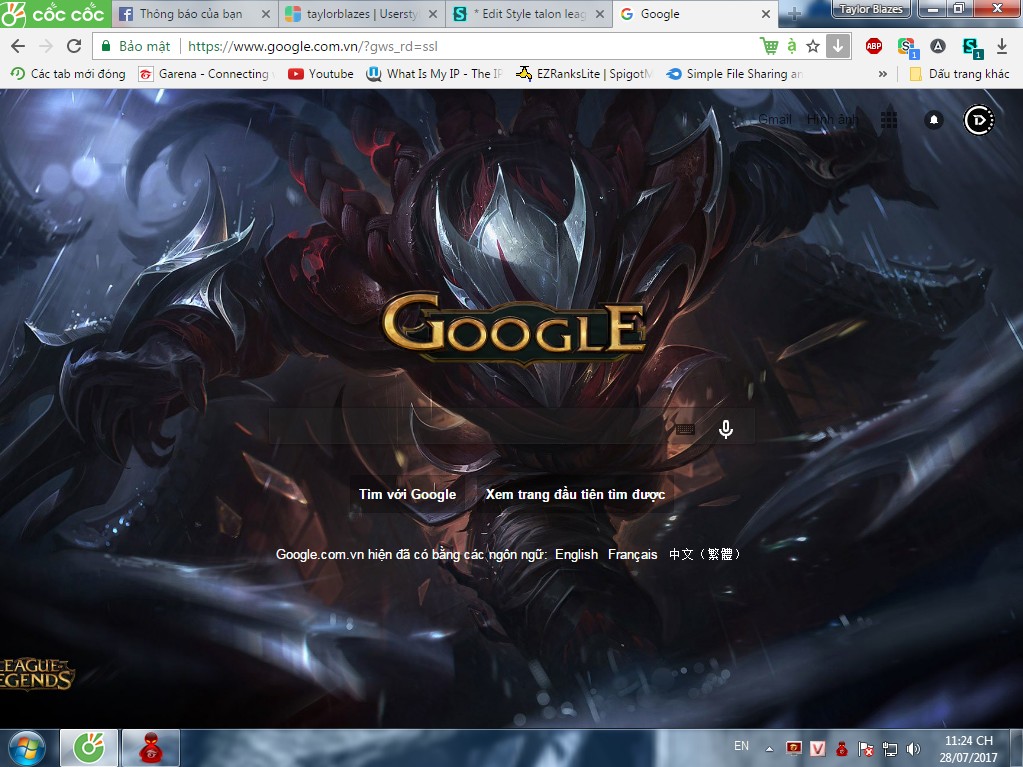This screenshot has width=1023, height=767.
Task: Switch to the Edit Style talon league tab
Action: point(527,14)
